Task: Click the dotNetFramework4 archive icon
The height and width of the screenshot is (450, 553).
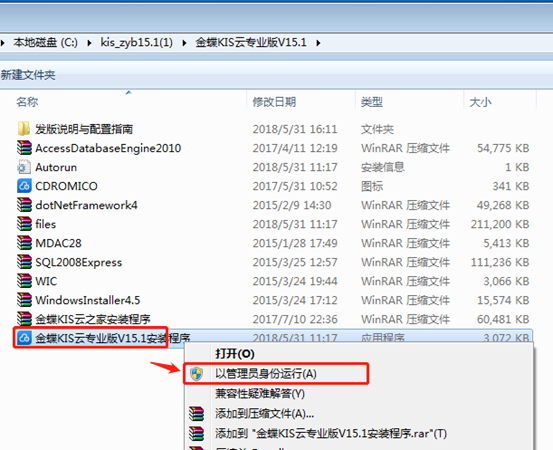Action: click(24, 205)
